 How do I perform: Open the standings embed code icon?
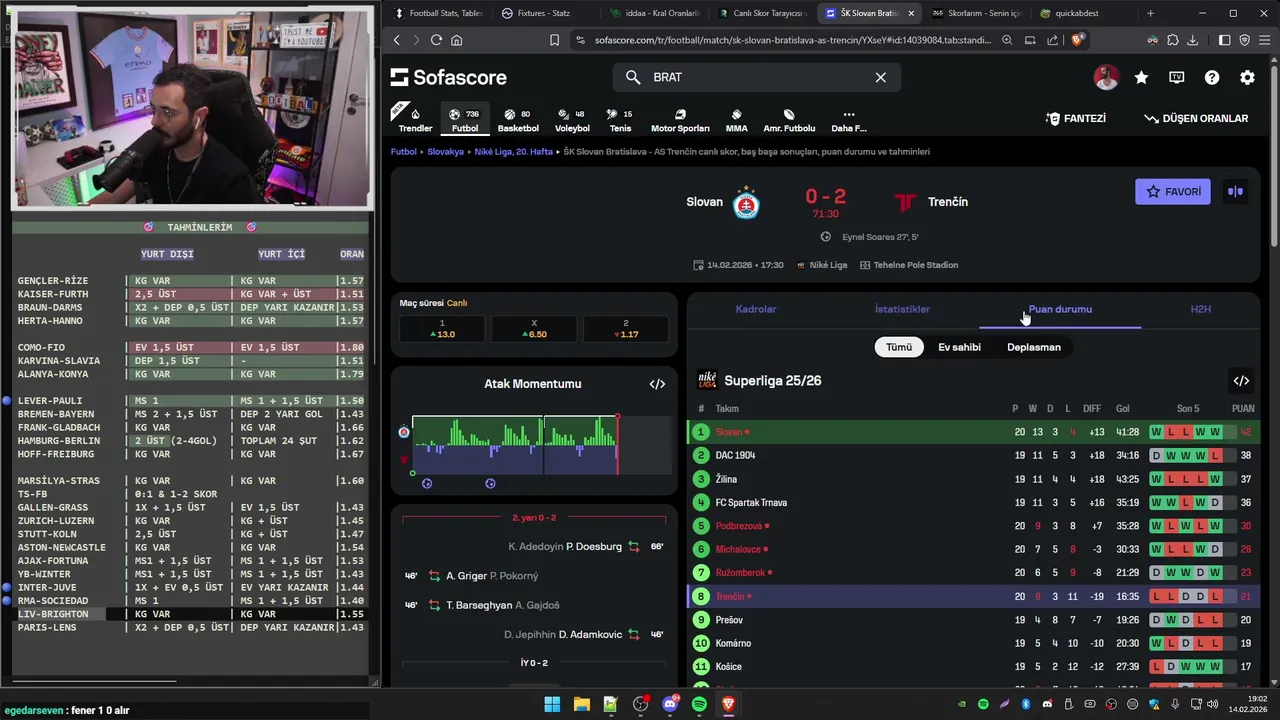click(x=1241, y=381)
